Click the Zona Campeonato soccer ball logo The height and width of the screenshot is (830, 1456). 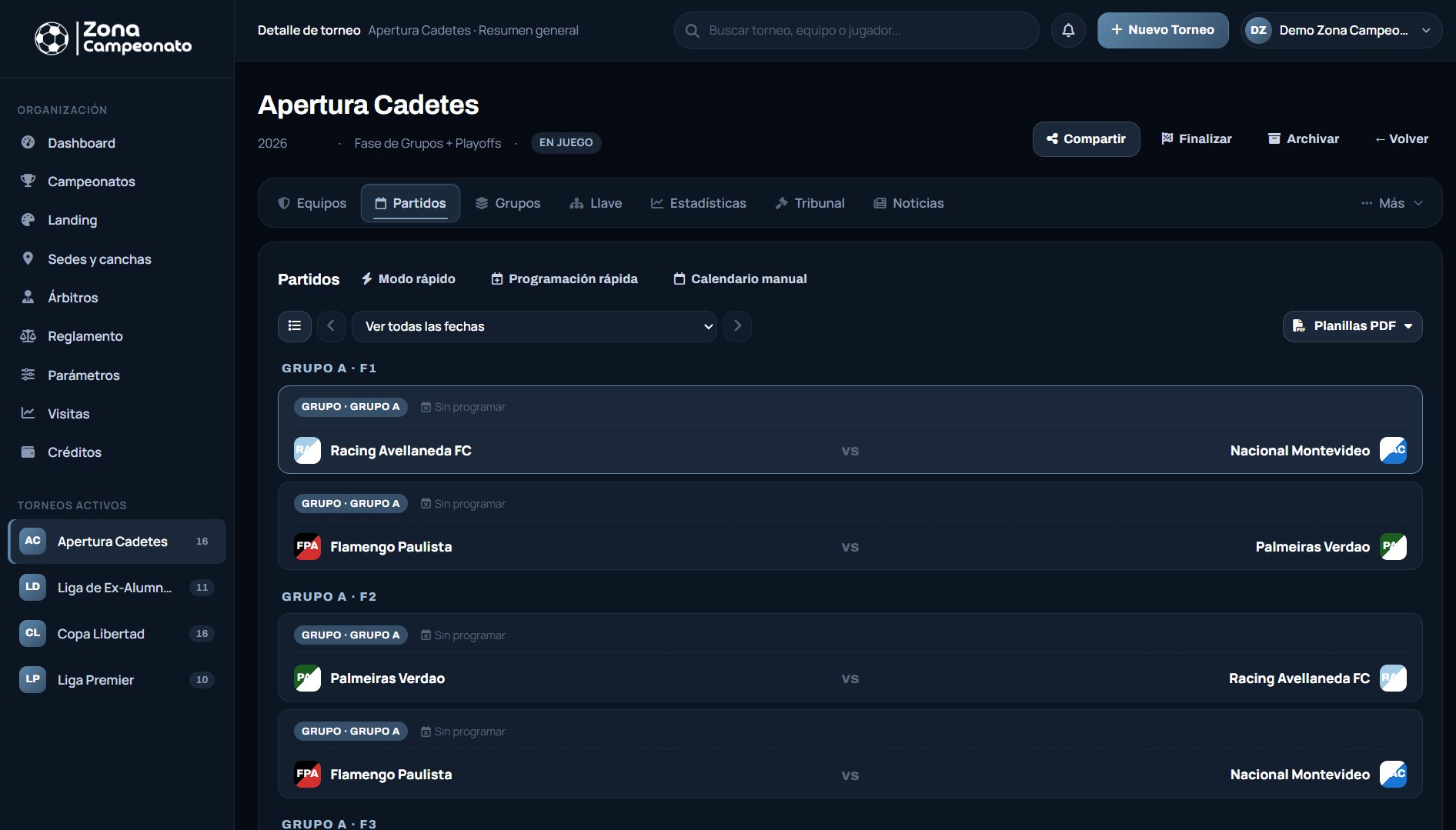point(52,38)
